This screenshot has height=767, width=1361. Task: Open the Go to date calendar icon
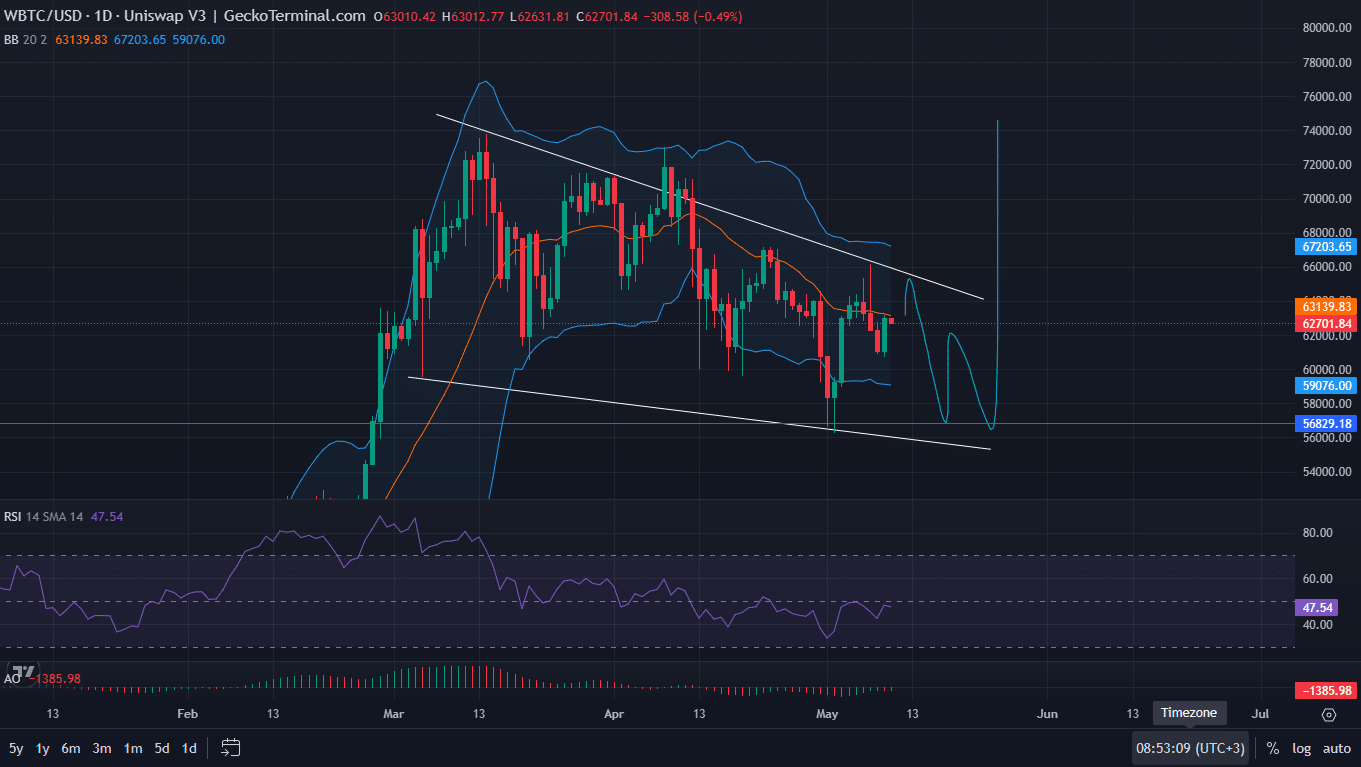click(231, 747)
